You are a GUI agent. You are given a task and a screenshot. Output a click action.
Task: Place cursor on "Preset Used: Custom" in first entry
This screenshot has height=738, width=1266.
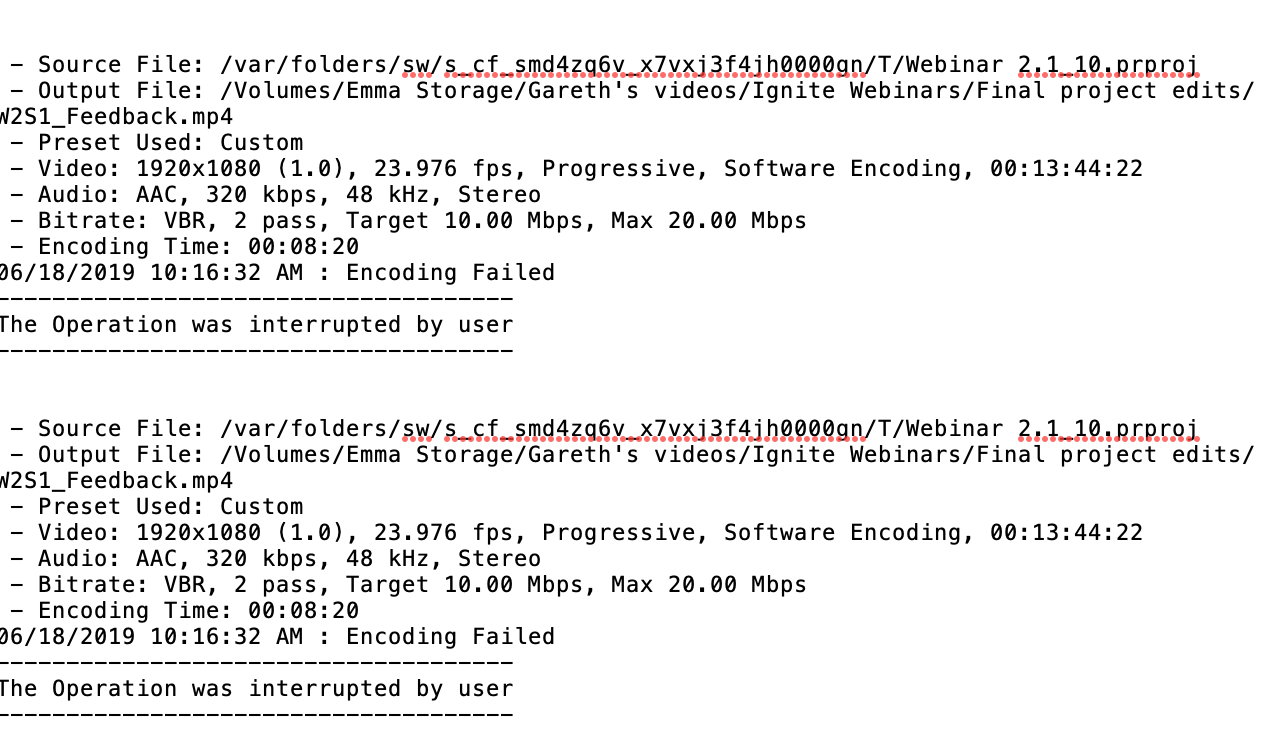pyautogui.click(x=170, y=143)
